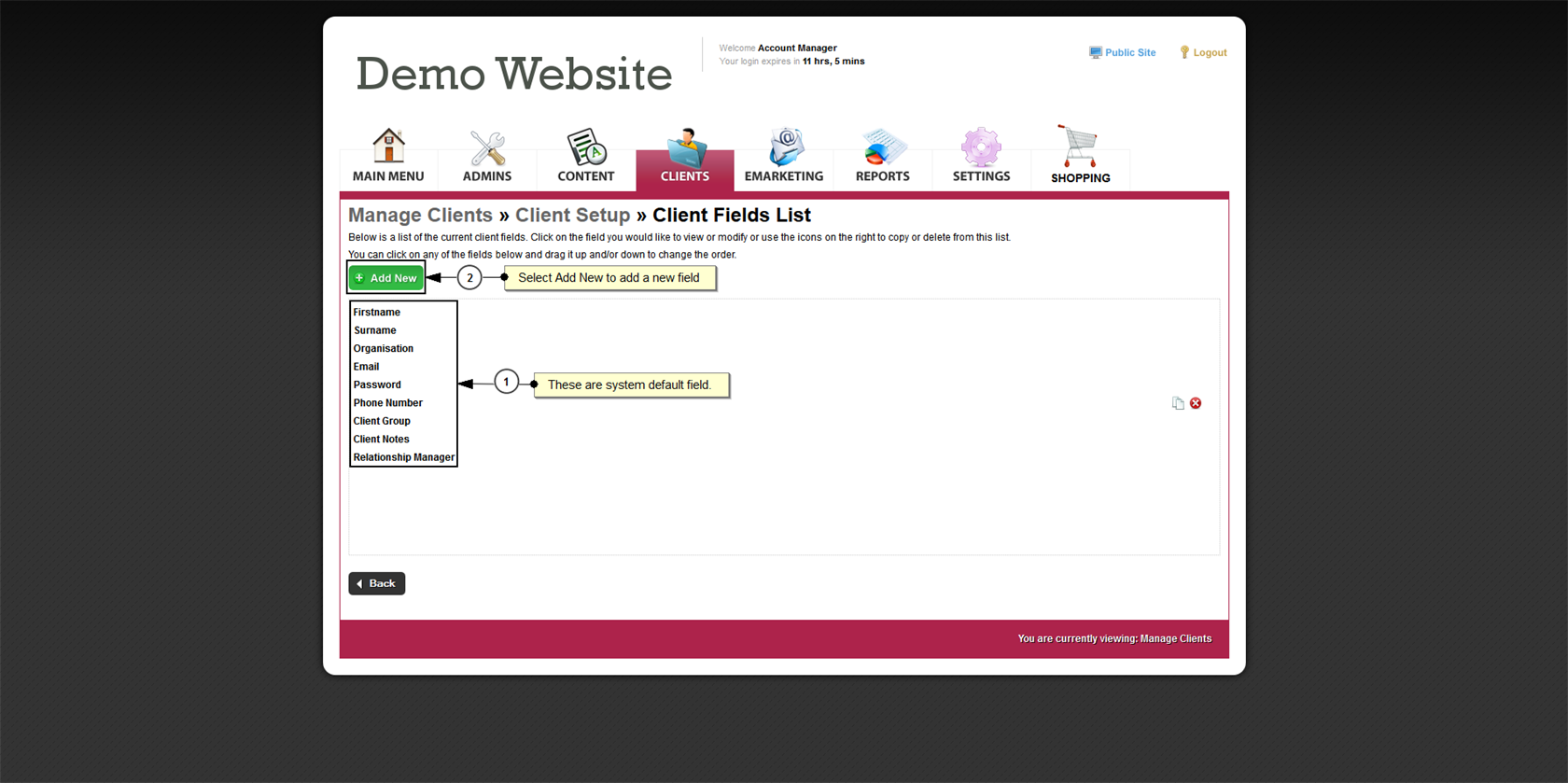Screen dimensions: 1568x783
Task: Open the Relationship Manager field
Action: click(403, 457)
